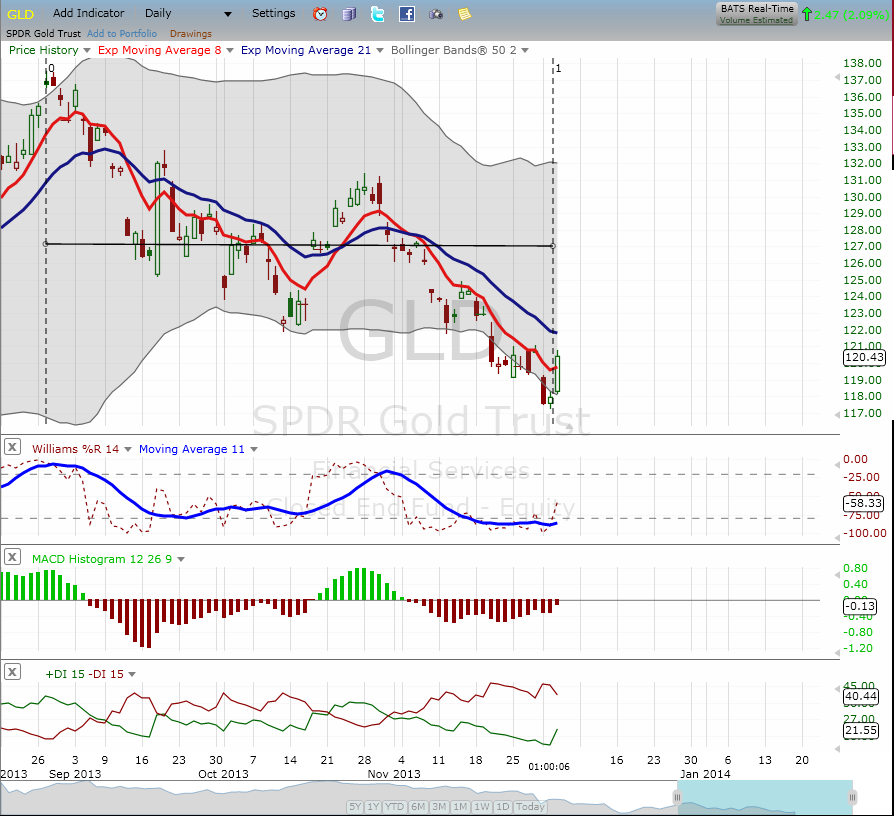894x816 pixels.
Task: Click the database stack icon in toolbar
Action: point(349,14)
